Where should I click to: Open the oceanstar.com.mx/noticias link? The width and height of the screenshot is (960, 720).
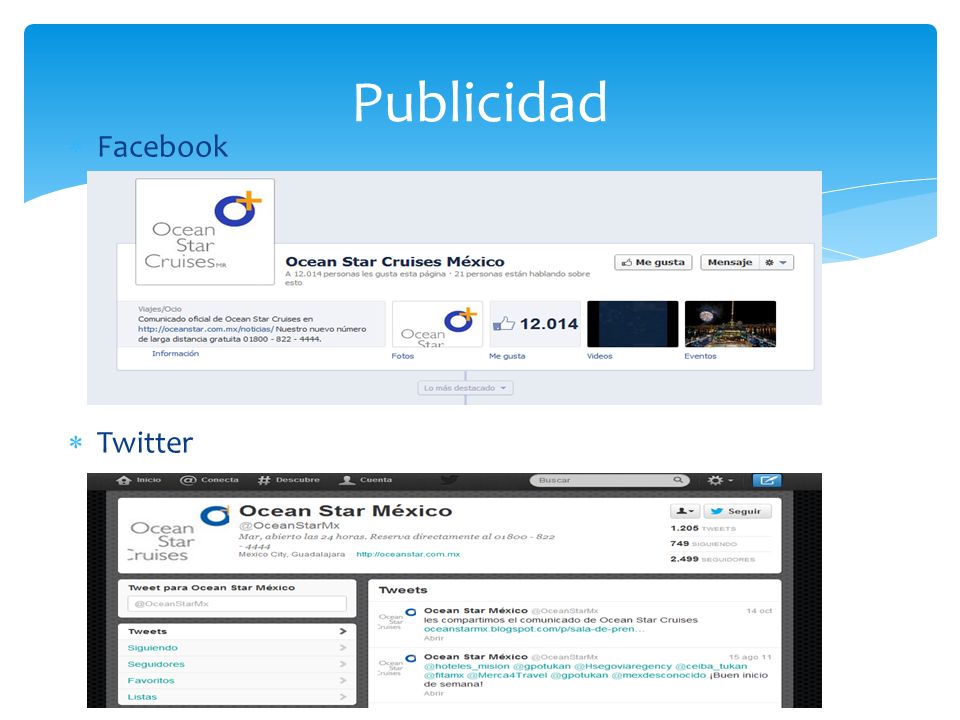point(206,329)
